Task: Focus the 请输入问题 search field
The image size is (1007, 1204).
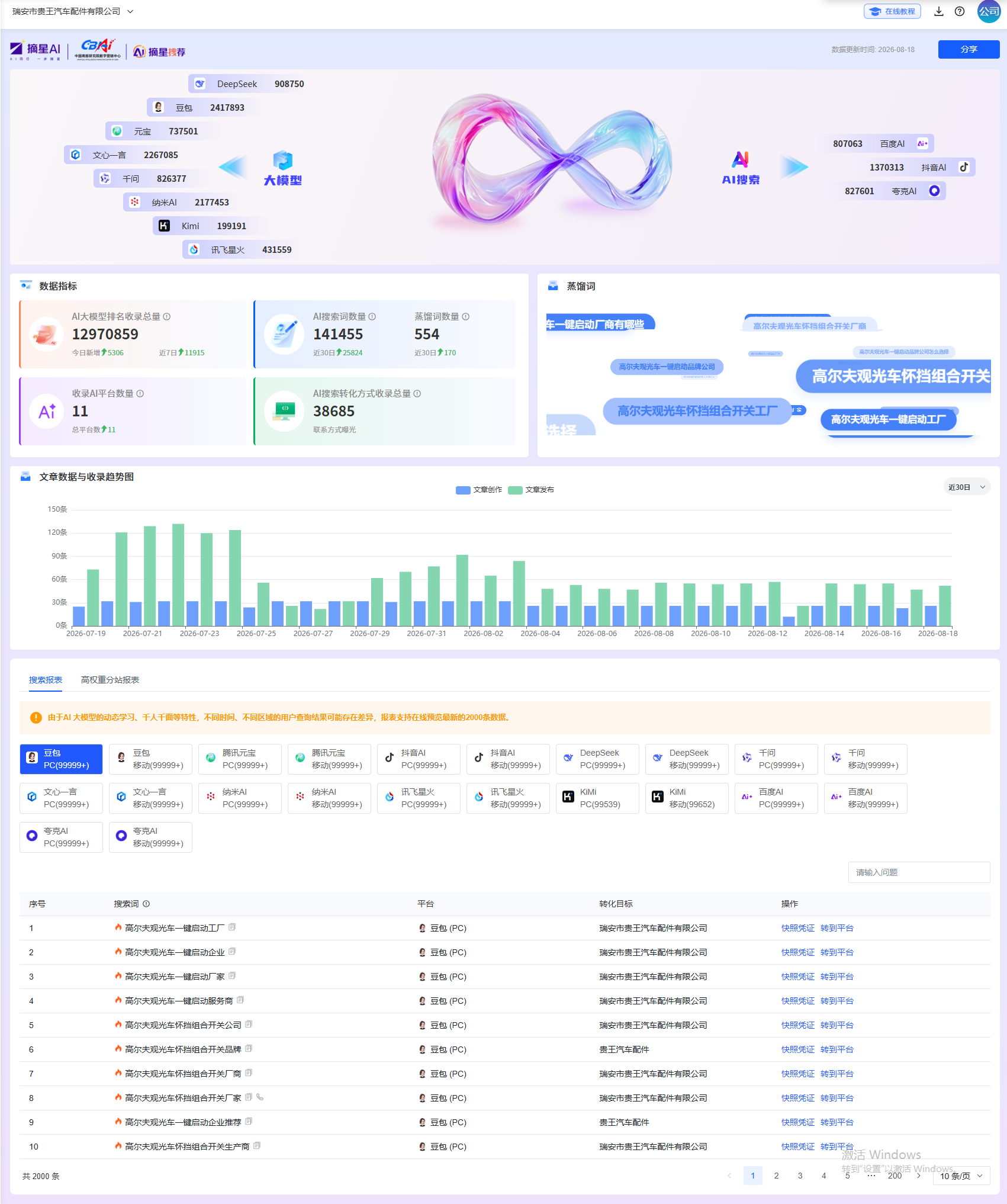Action: [919, 872]
